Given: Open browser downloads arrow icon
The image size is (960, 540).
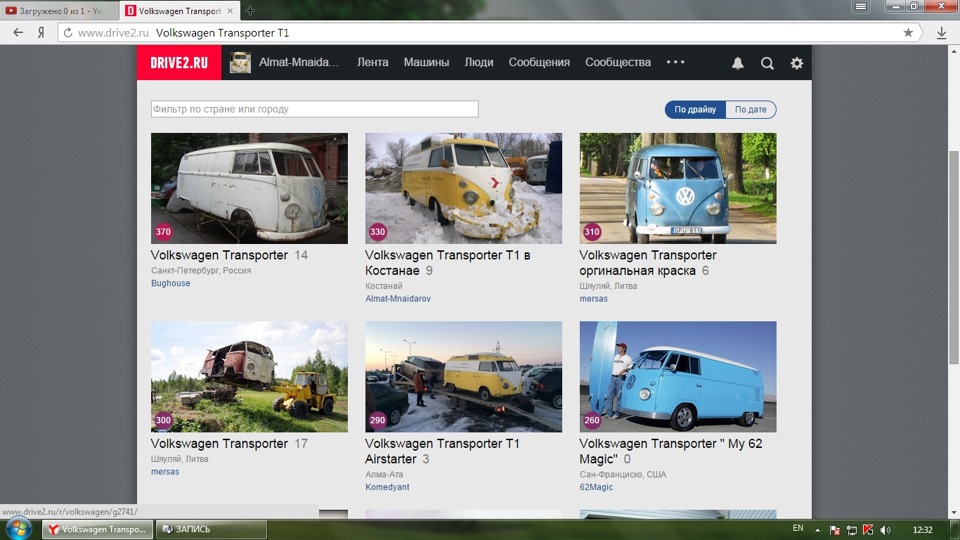Looking at the screenshot, I should click(x=942, y=32).
